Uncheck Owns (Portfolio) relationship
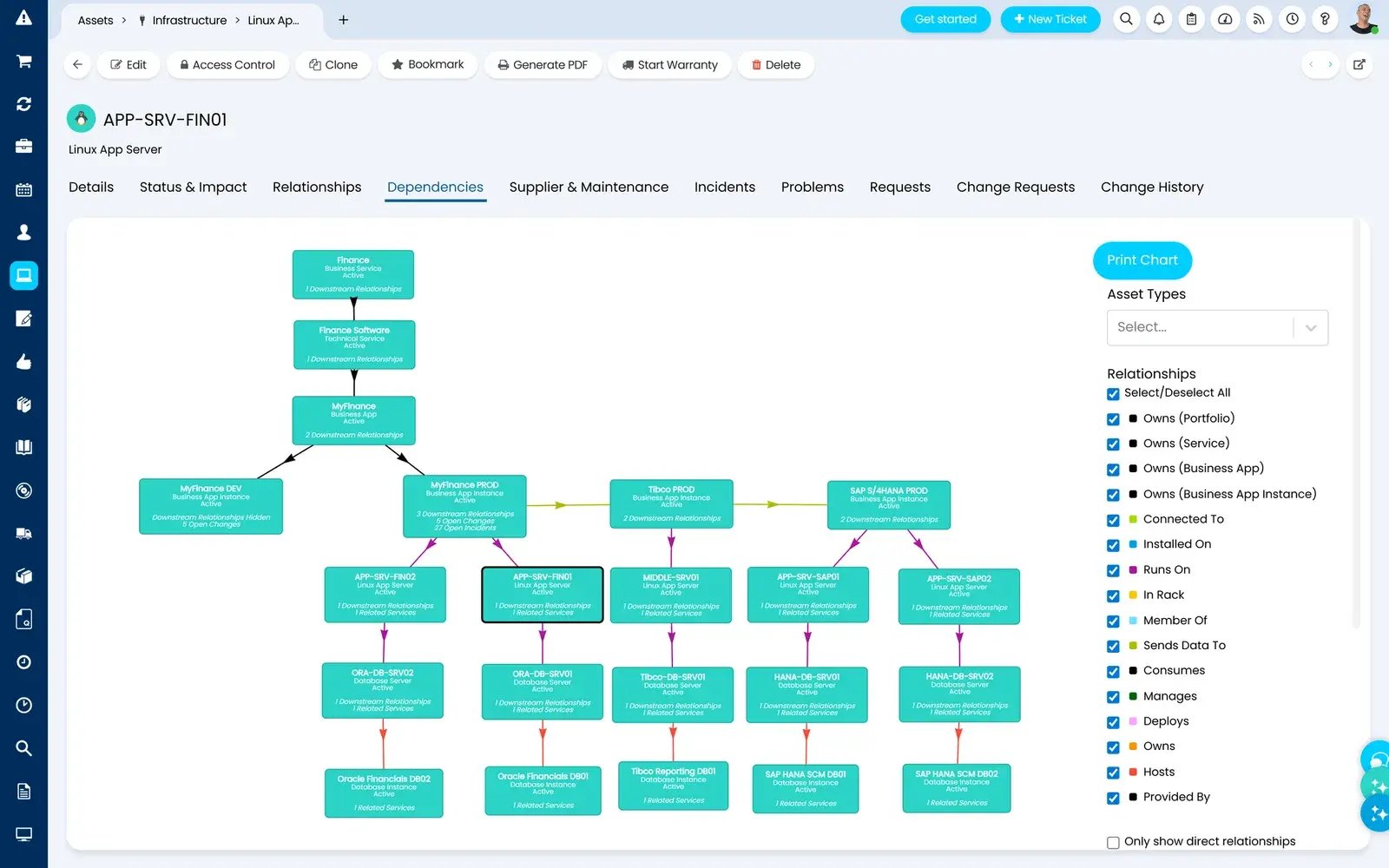Screen dimensions: 1389x868 (x=1113, y=418)
